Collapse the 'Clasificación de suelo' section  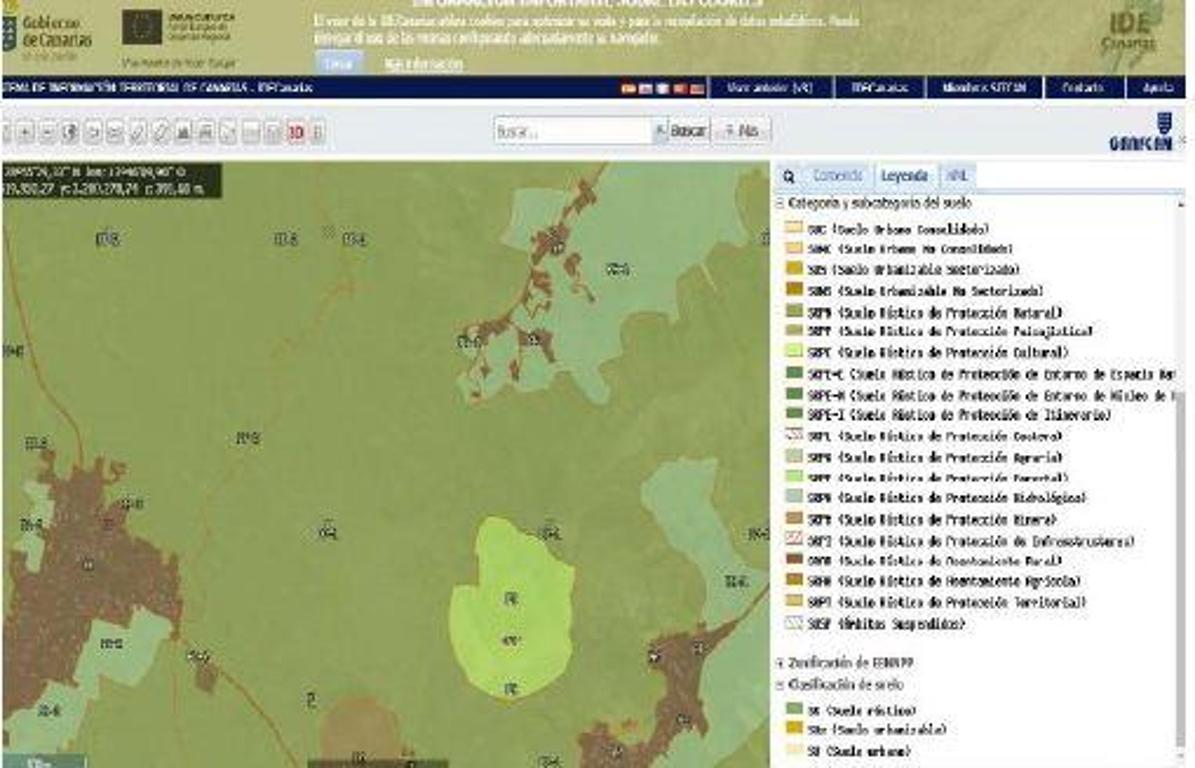[x=780, y=685]
